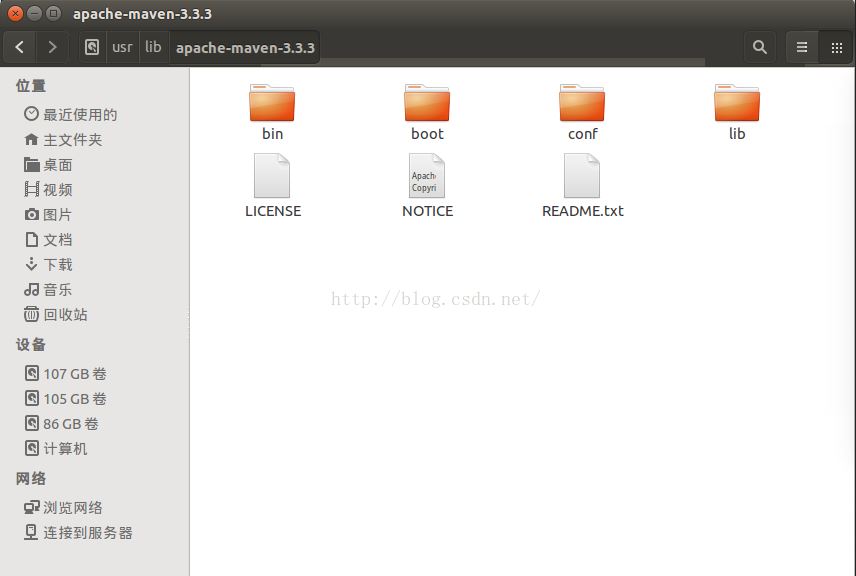856x576 pixels.
Task: Click the server icon beside 连接到服务器
Action: click(x=32, y=532)
